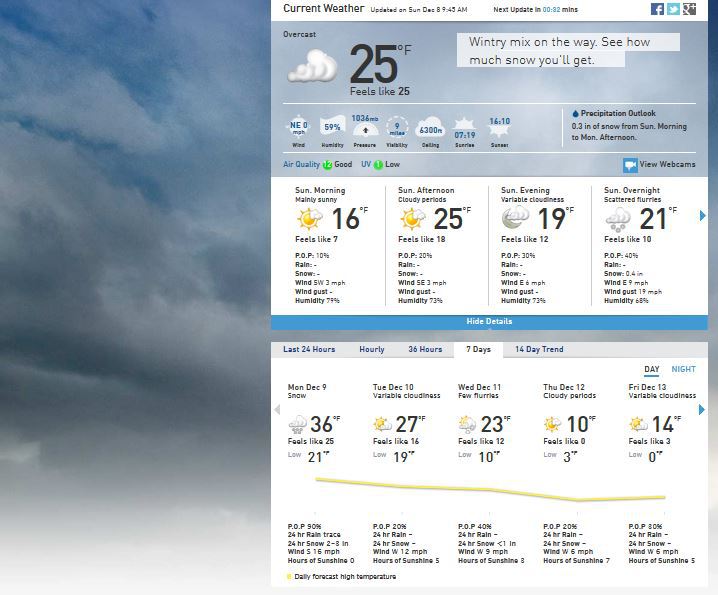Click the 07:19 Sunrise icon
This screenshot has width=718, height=595.
[464, 129]
